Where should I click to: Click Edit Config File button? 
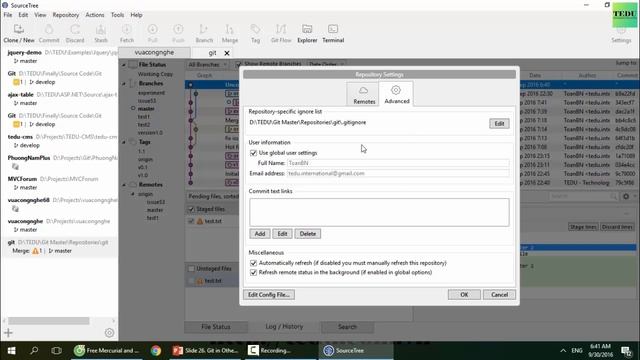pyautogui.click(x=269, y=294)
